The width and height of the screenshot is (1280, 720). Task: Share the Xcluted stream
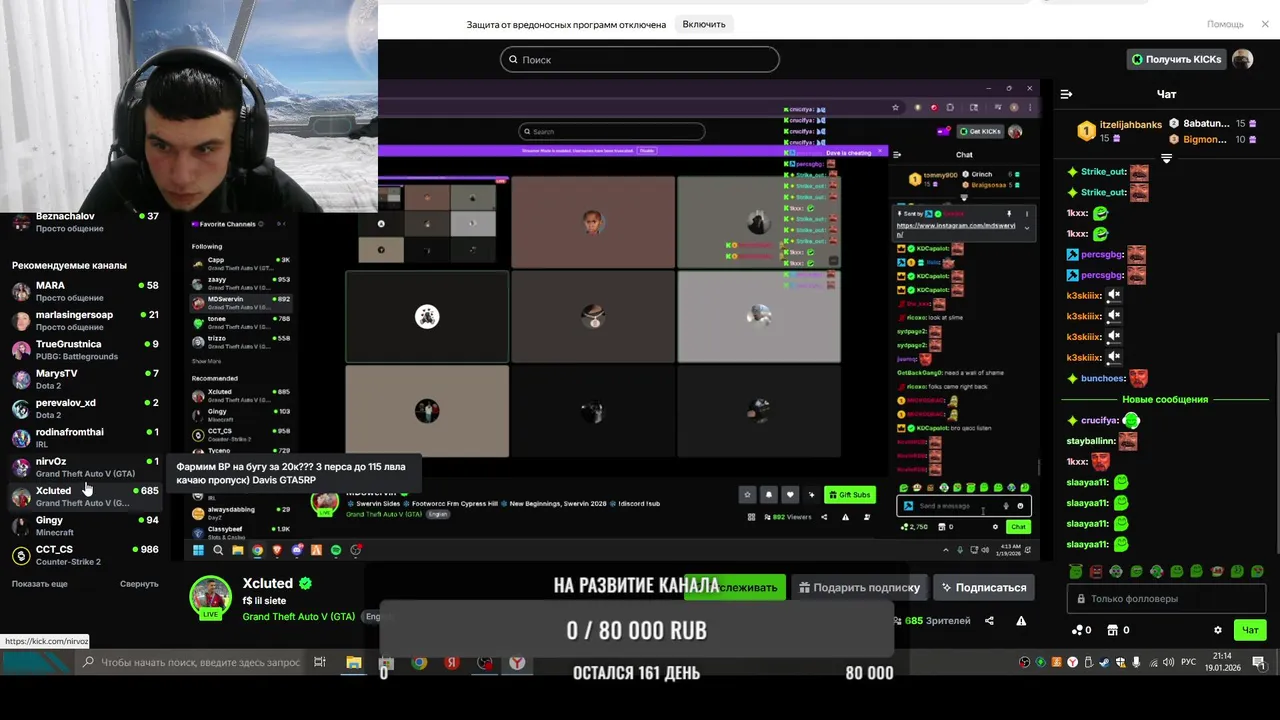click(989, 621)
